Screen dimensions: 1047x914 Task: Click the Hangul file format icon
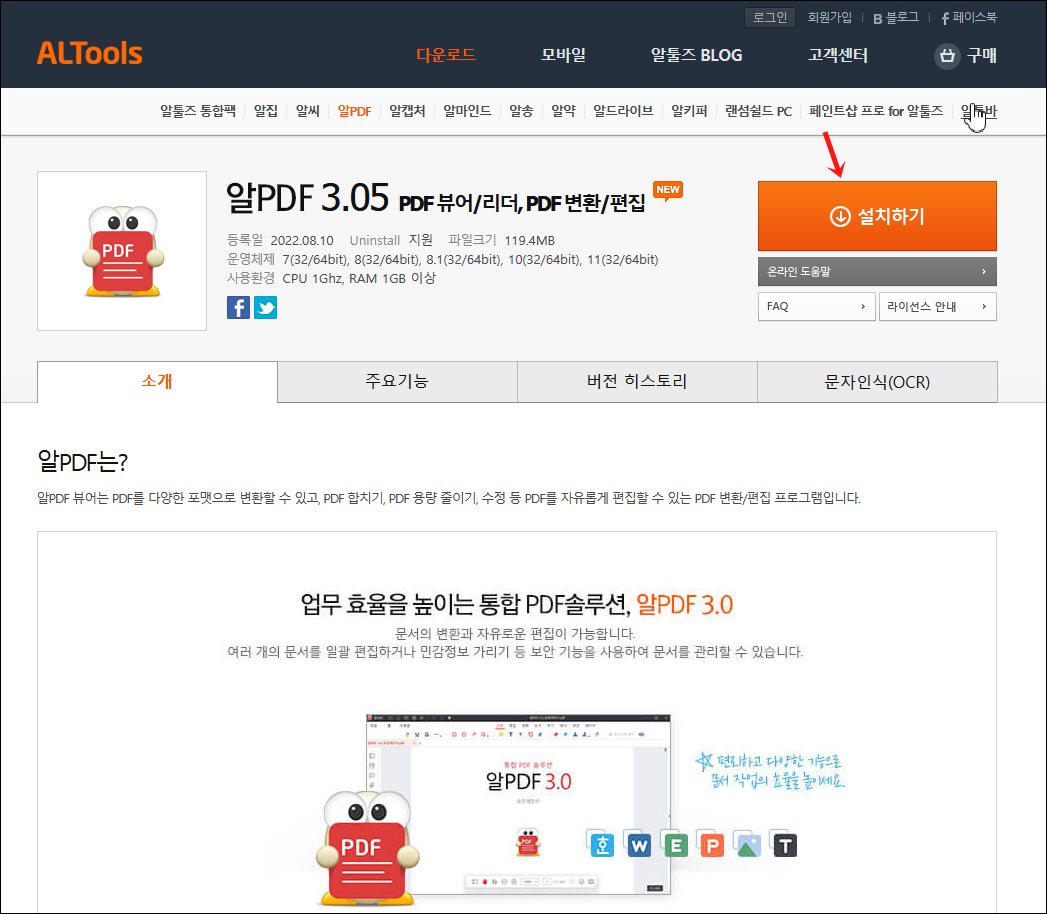pos(602,845)
